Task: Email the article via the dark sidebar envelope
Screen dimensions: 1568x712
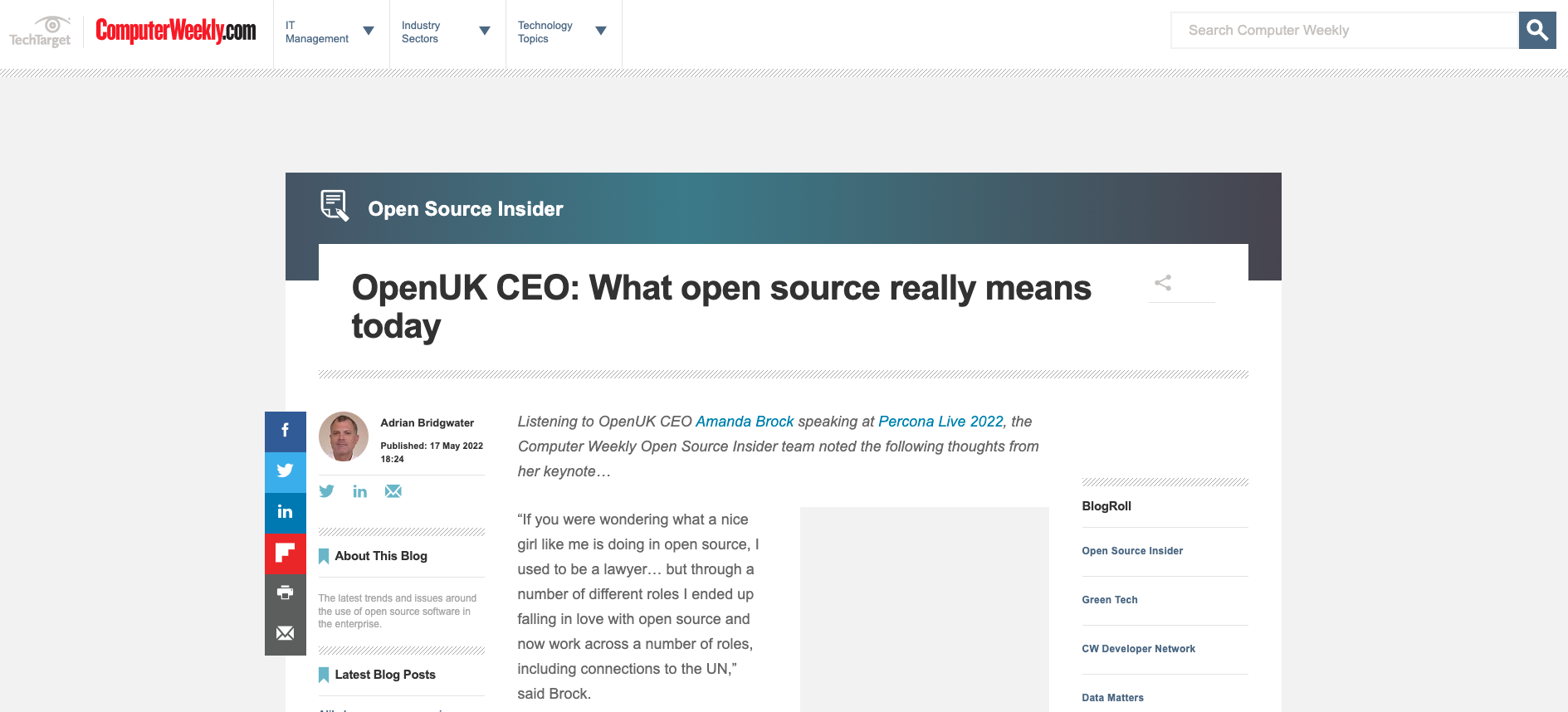Action: [x=286, y=634]
